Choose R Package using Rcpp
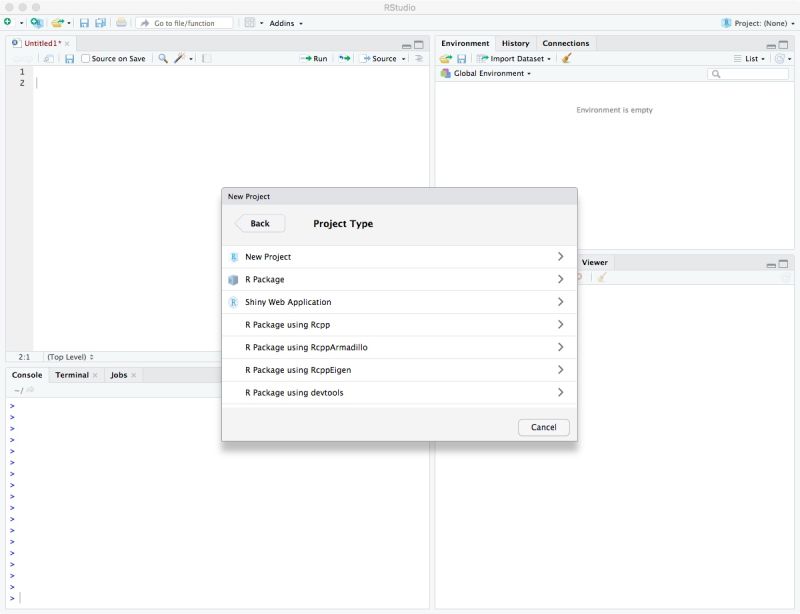Image resolution: width=800 pixels, height=614 pixels. pyautogui.click(x=399, y=325)
